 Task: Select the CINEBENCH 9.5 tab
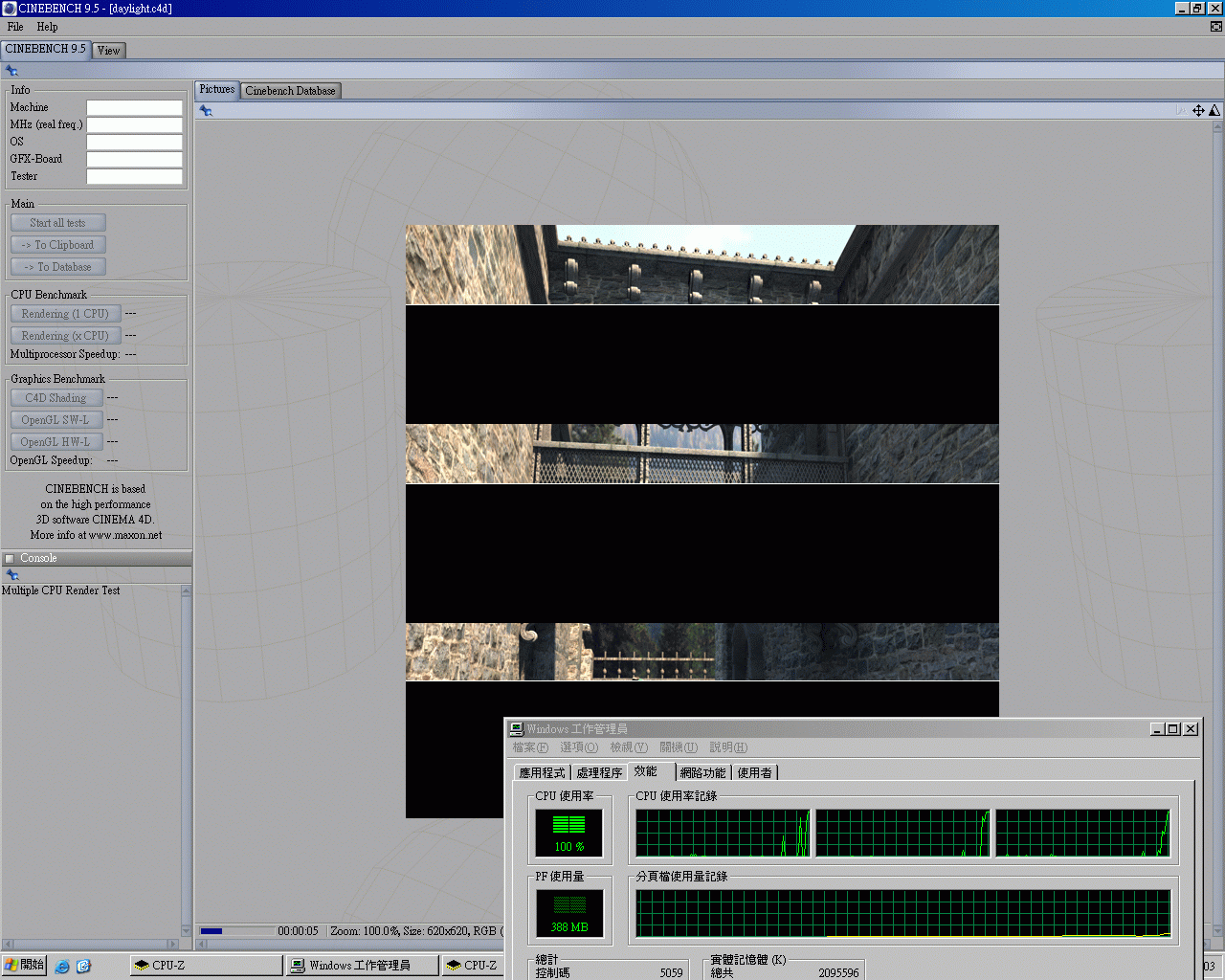coord(46,49)
